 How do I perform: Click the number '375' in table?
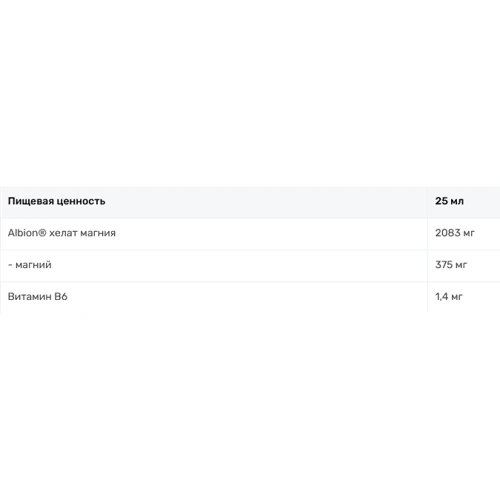[x=444, y=265]
